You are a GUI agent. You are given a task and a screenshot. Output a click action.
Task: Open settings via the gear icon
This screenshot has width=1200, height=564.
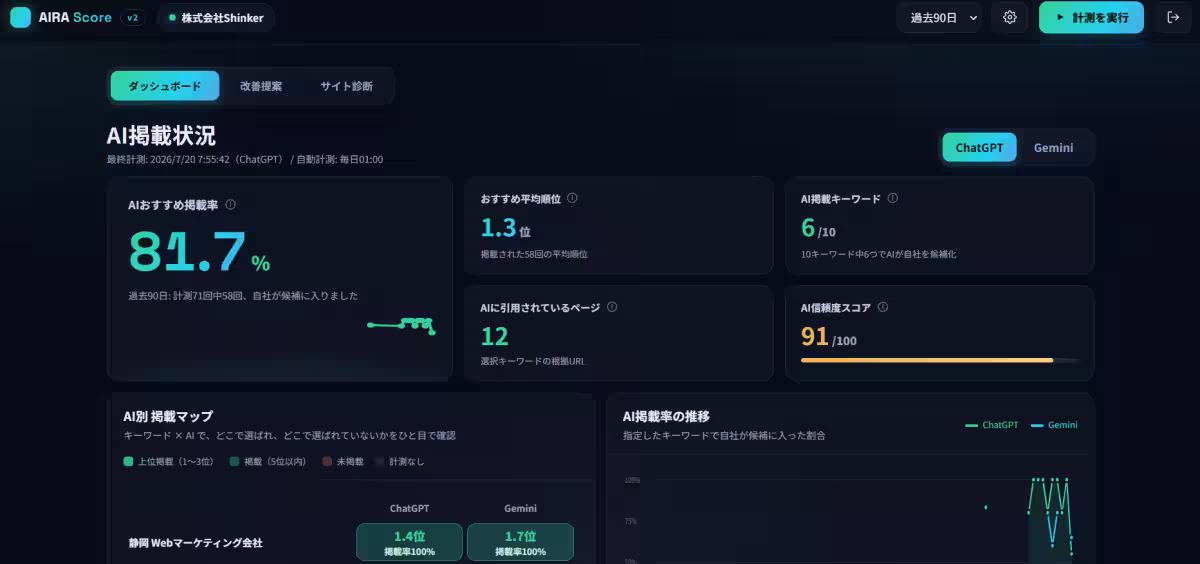tap(1010, 17)
